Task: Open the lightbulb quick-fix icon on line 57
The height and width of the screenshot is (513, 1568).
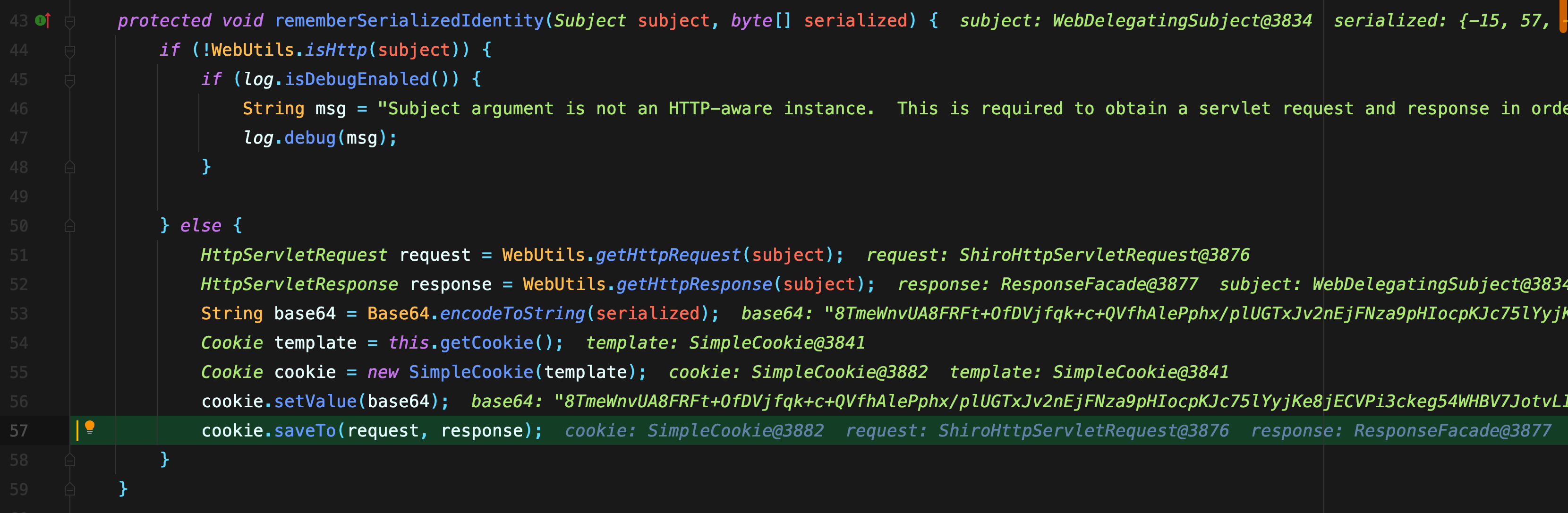Action: coord(89,427)
